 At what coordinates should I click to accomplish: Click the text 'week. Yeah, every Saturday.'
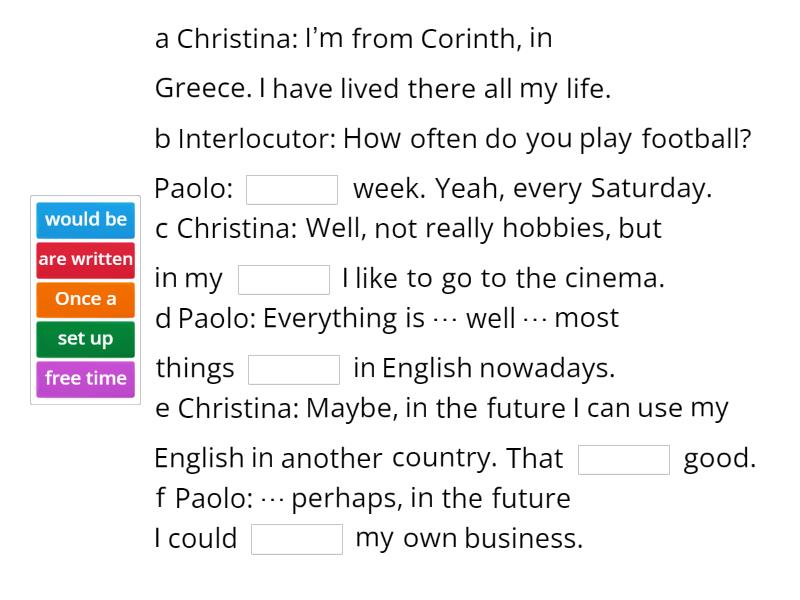coord(532,189)
